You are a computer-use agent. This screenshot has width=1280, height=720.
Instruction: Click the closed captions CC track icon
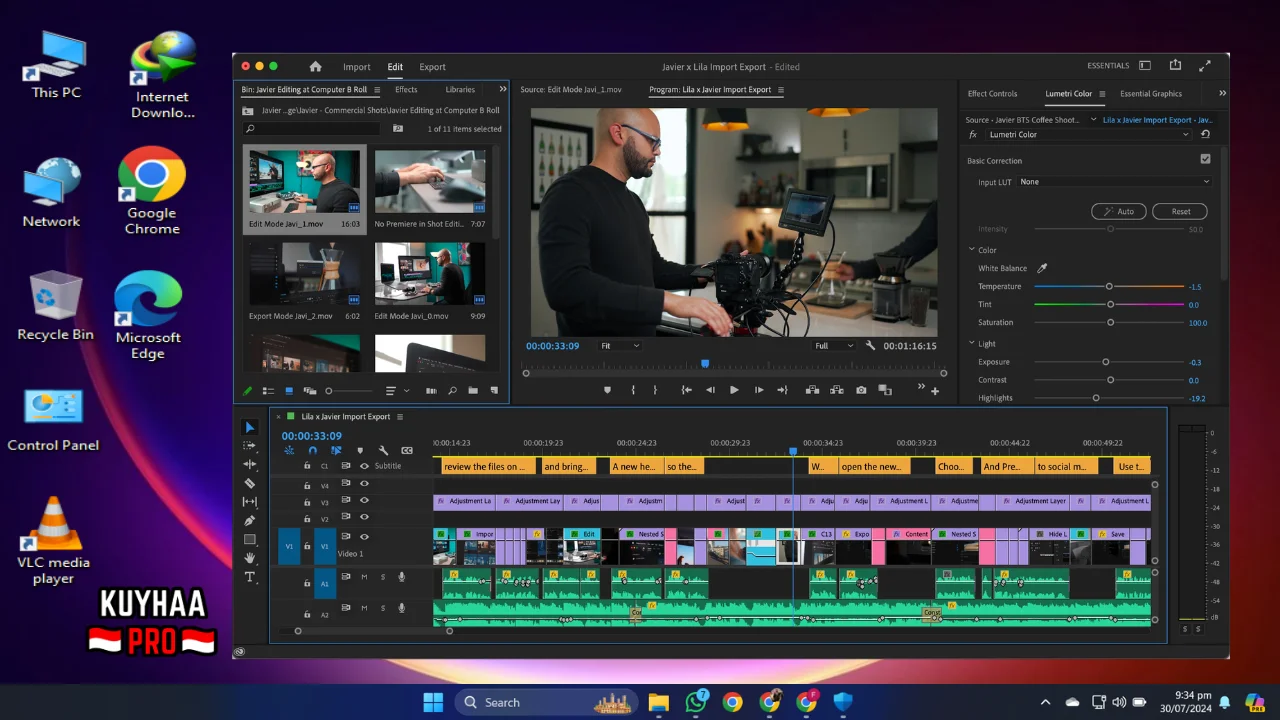tap(407, 451)
